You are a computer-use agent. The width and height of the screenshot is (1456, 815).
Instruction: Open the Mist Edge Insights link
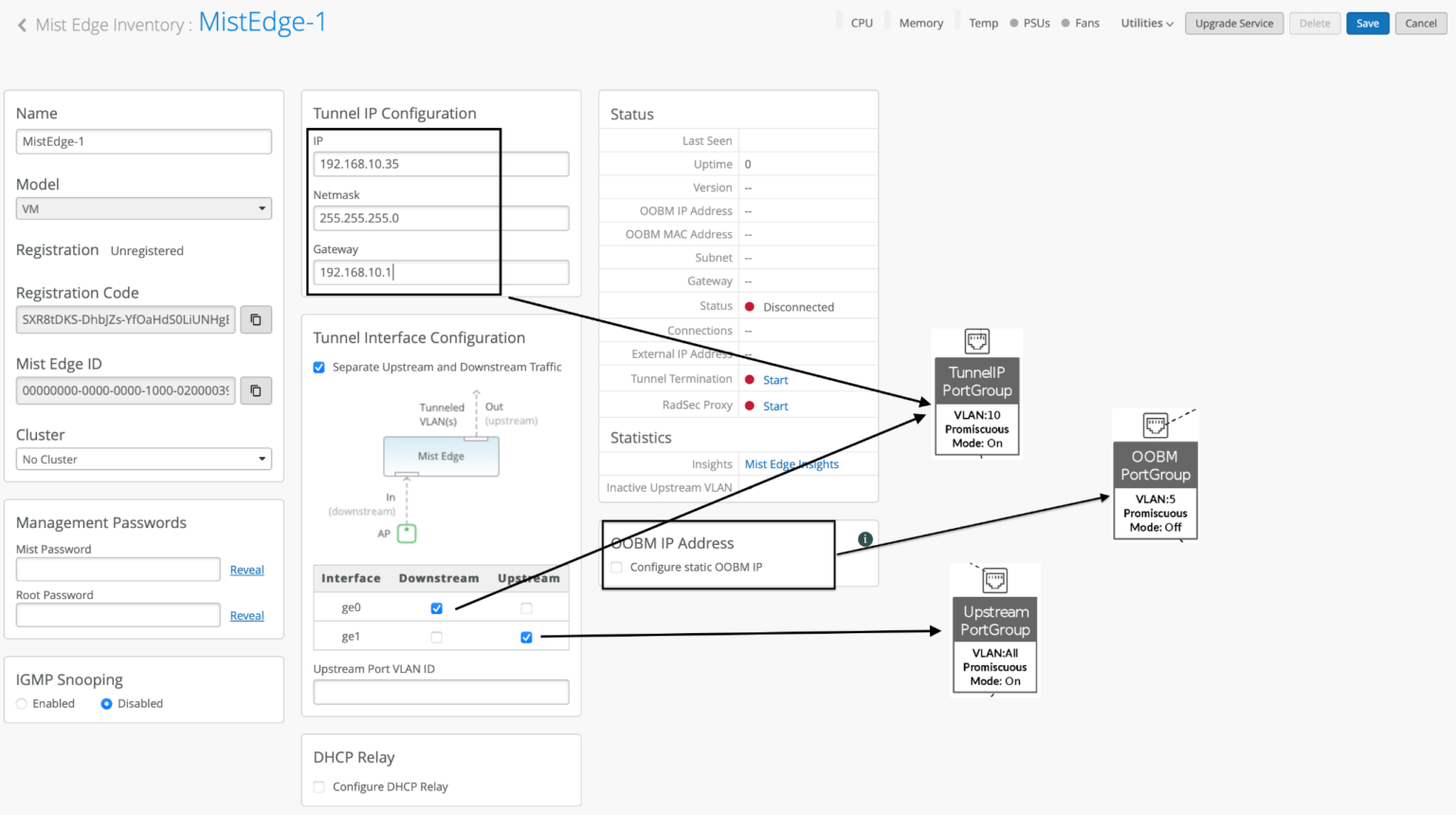(x=792, y=464)
